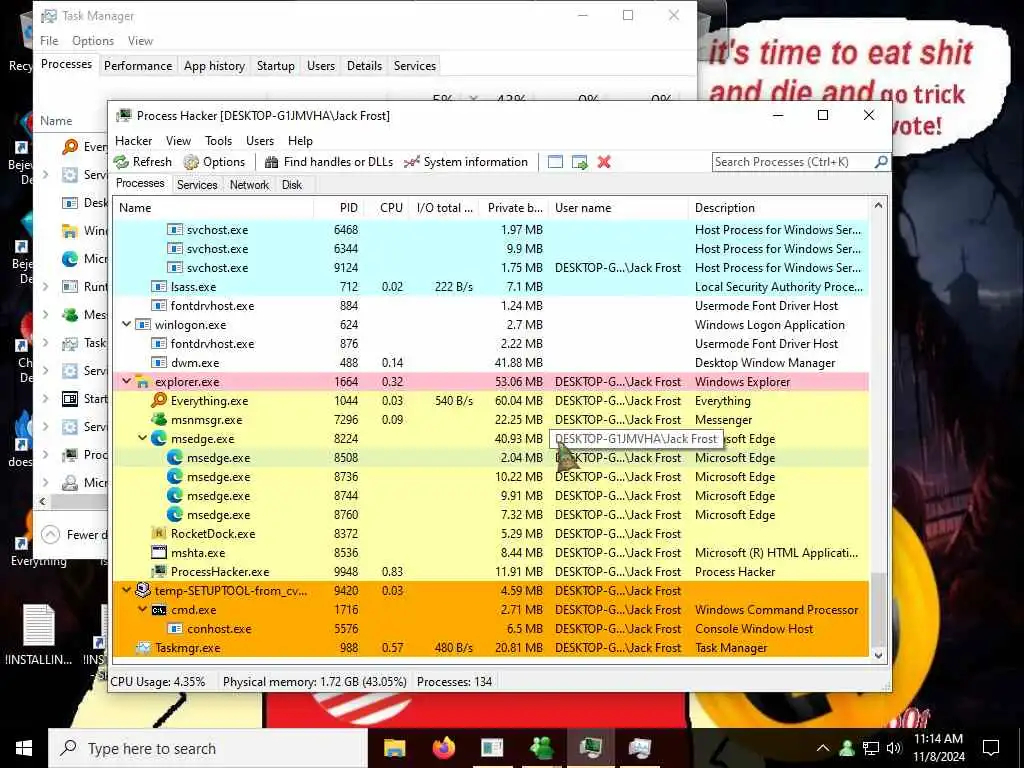Open File Explorer from the taskbar

coord(394,748)
